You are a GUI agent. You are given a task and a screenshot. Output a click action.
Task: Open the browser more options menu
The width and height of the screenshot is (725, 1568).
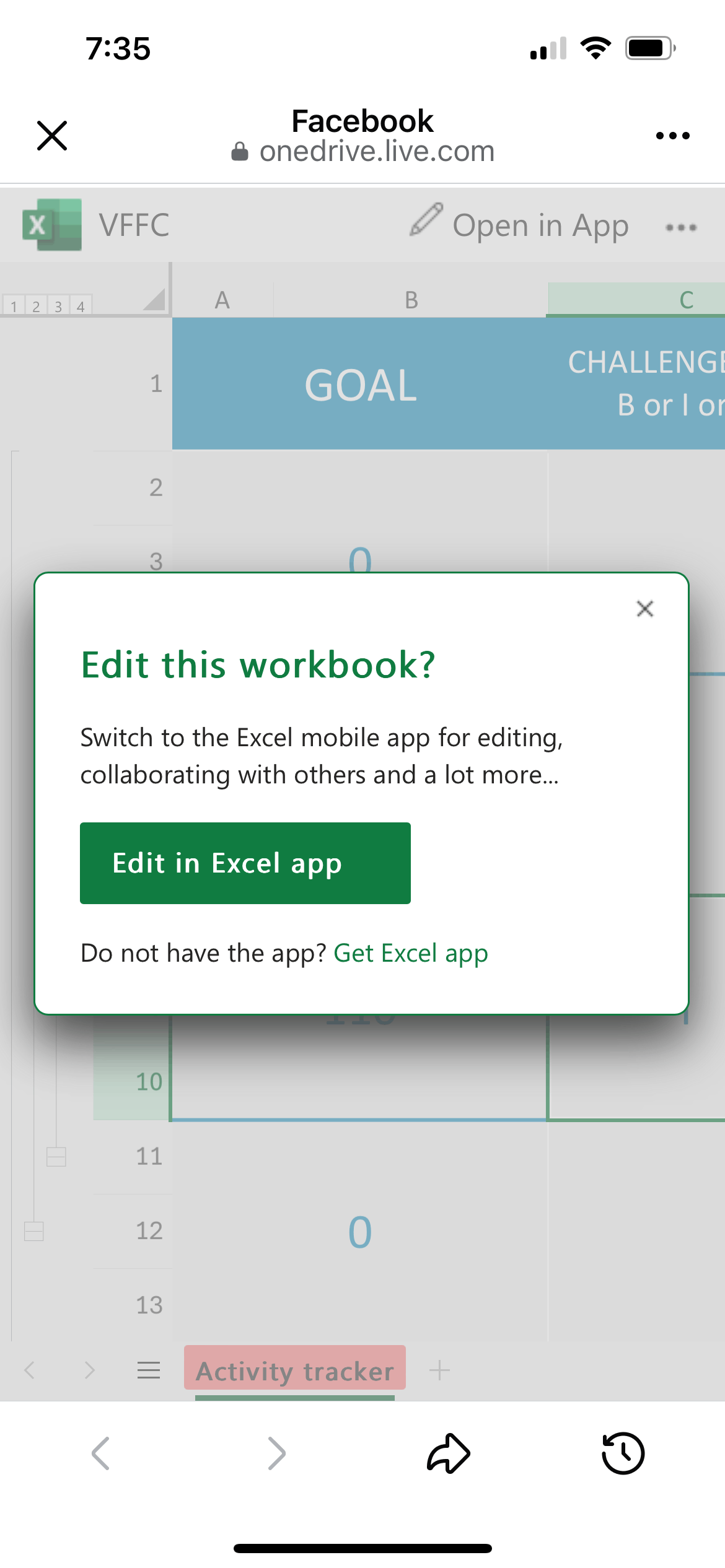coord(673,136)
